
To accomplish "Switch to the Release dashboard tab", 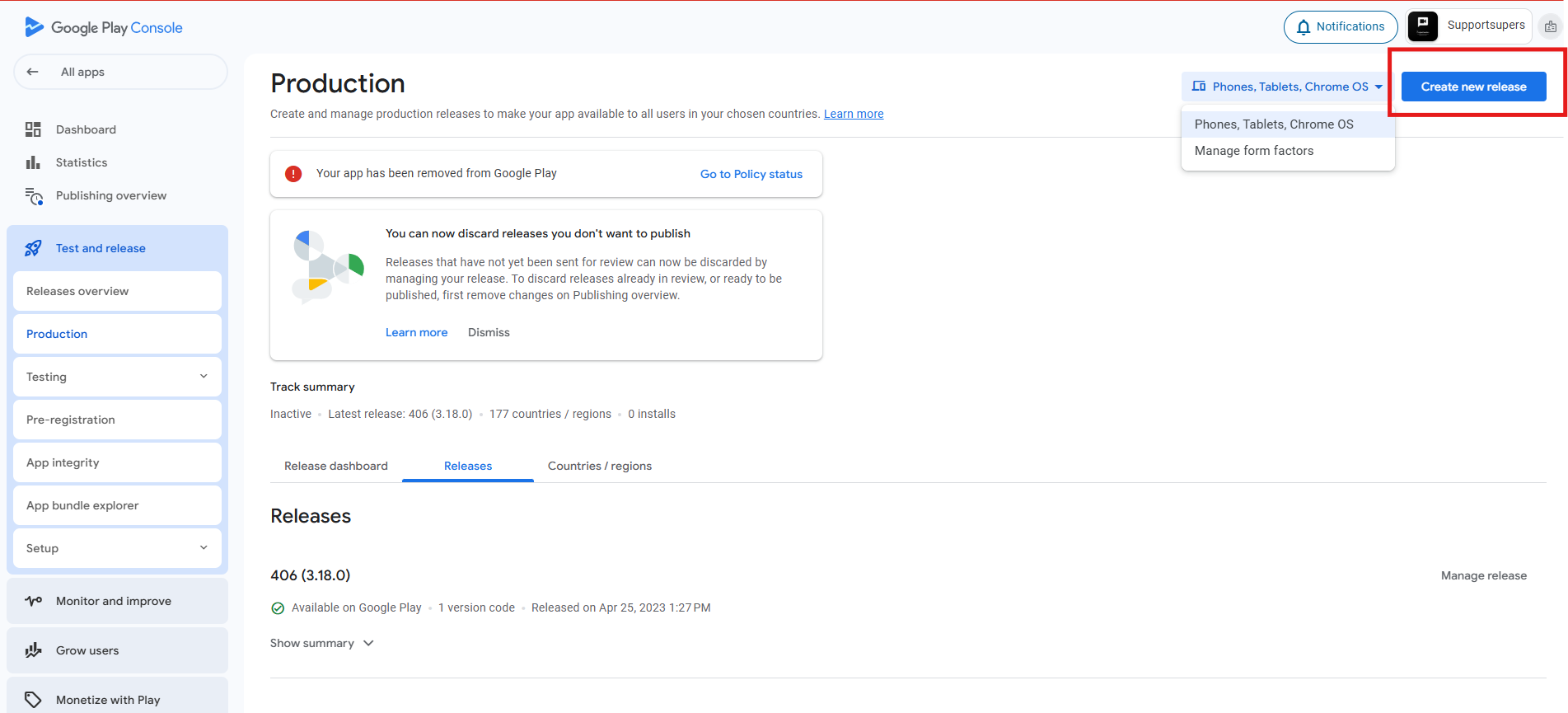I will coord(335,466).
